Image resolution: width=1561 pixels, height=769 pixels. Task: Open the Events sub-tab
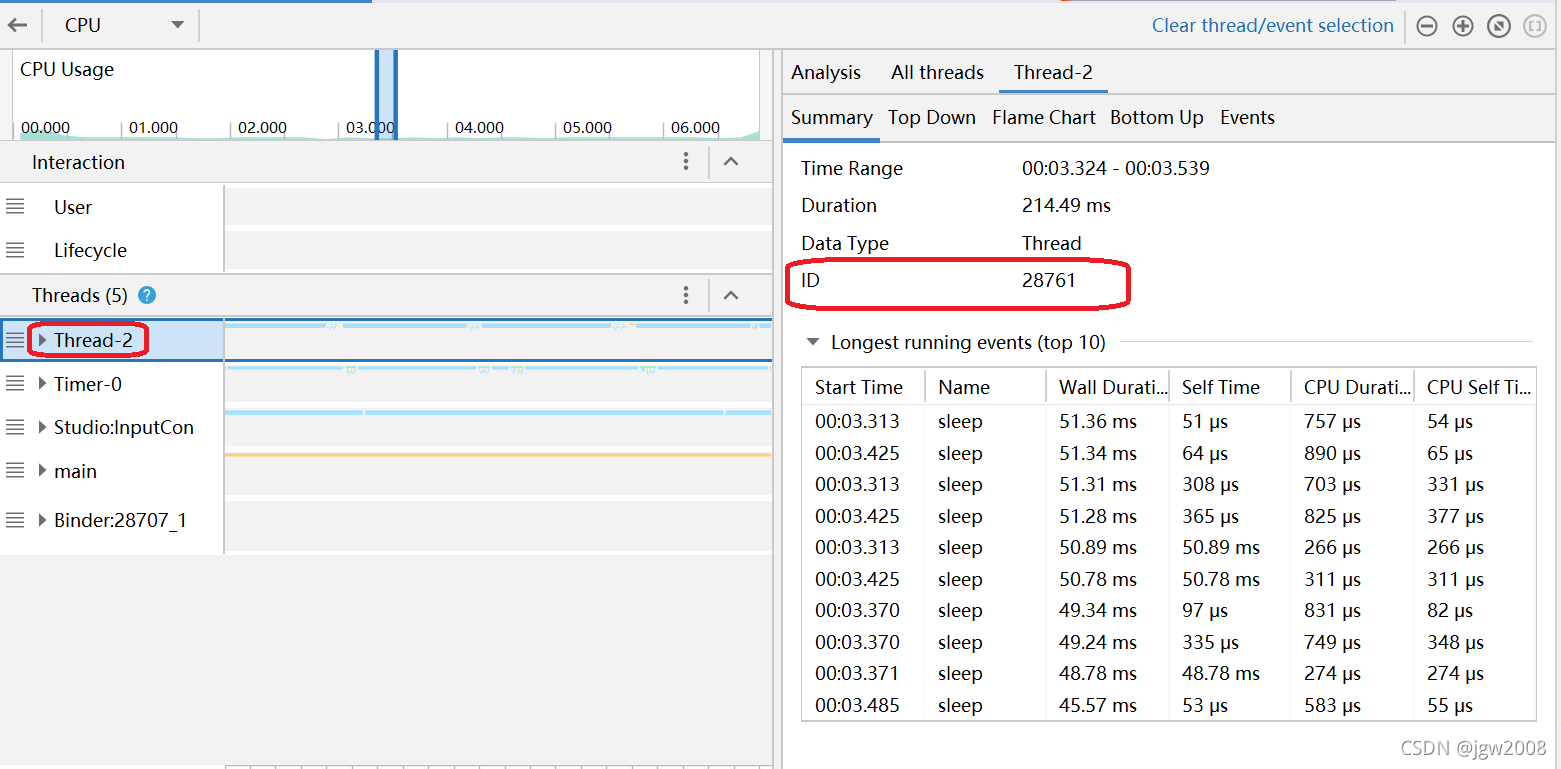(1247, 117)
